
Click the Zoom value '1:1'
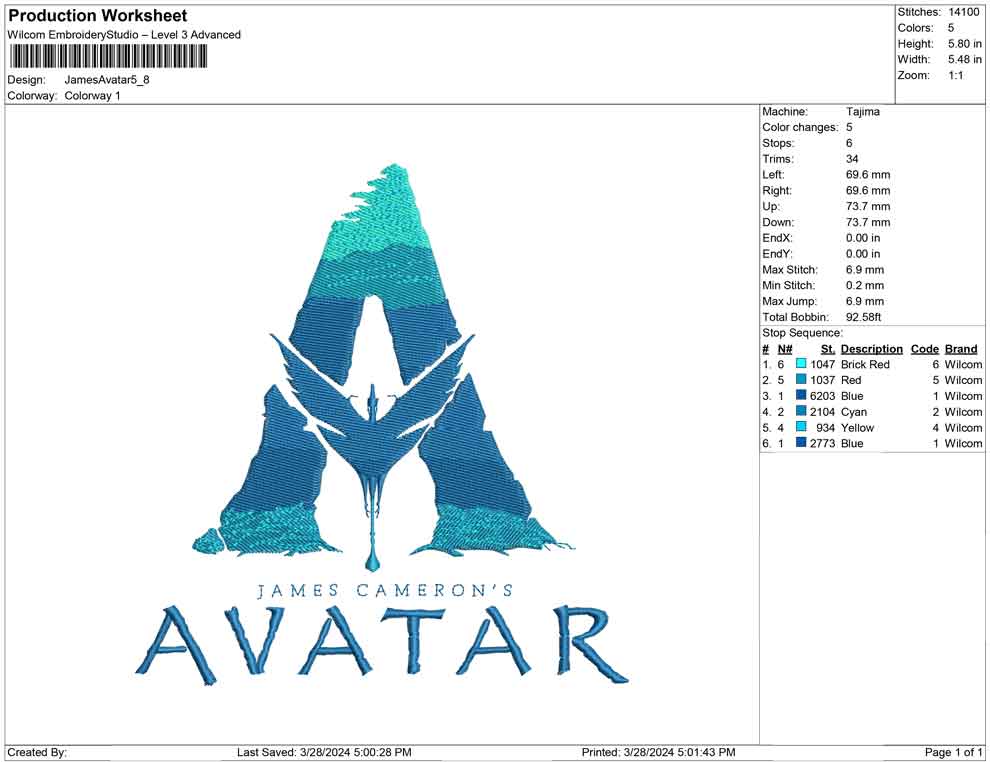tap(955, 75)
